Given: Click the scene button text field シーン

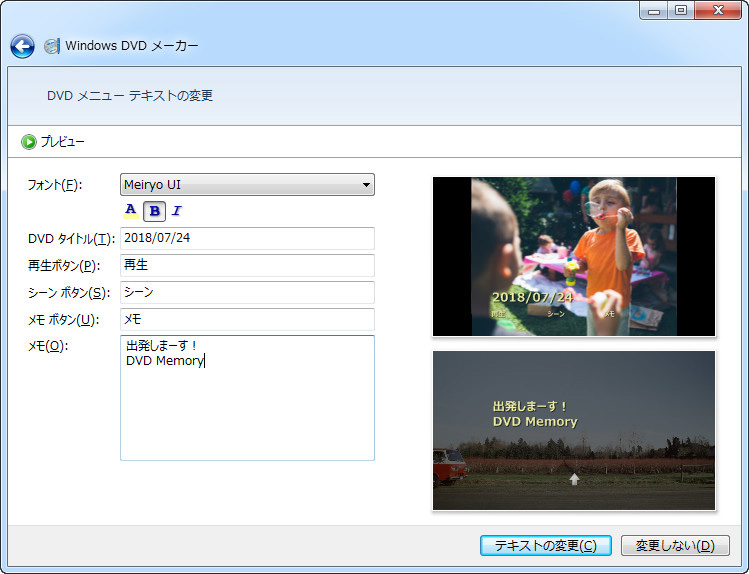Looking at the screenshot, I should pos(247,292).
